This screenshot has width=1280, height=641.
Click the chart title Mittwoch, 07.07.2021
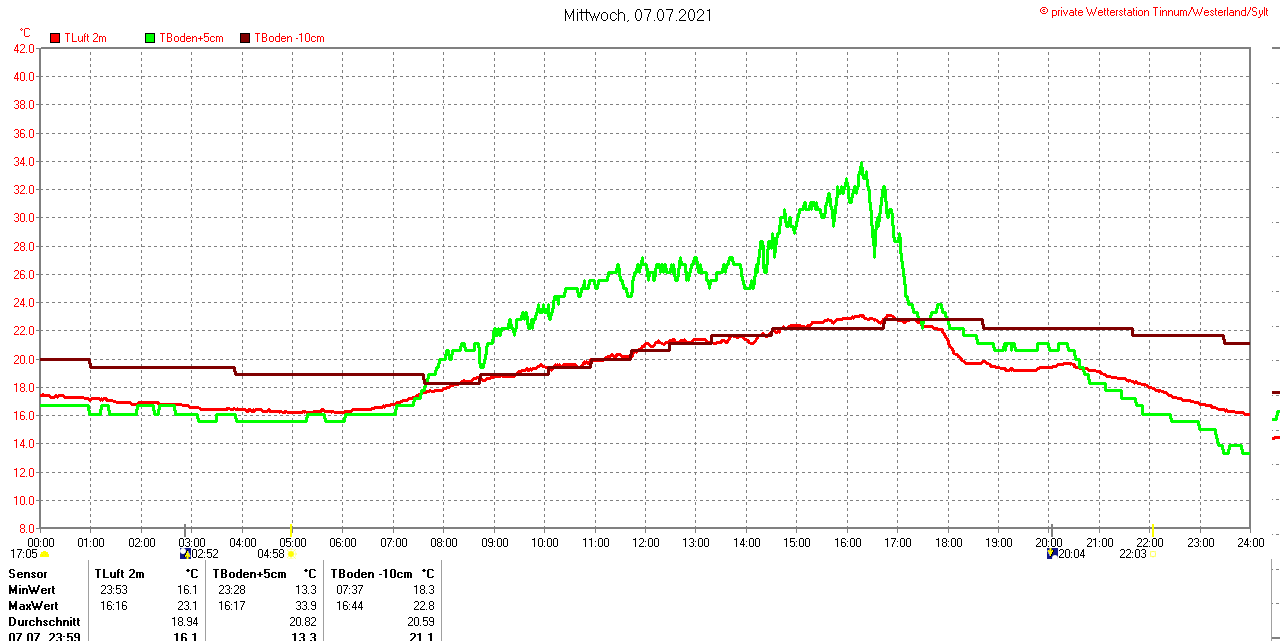(638, 16)
